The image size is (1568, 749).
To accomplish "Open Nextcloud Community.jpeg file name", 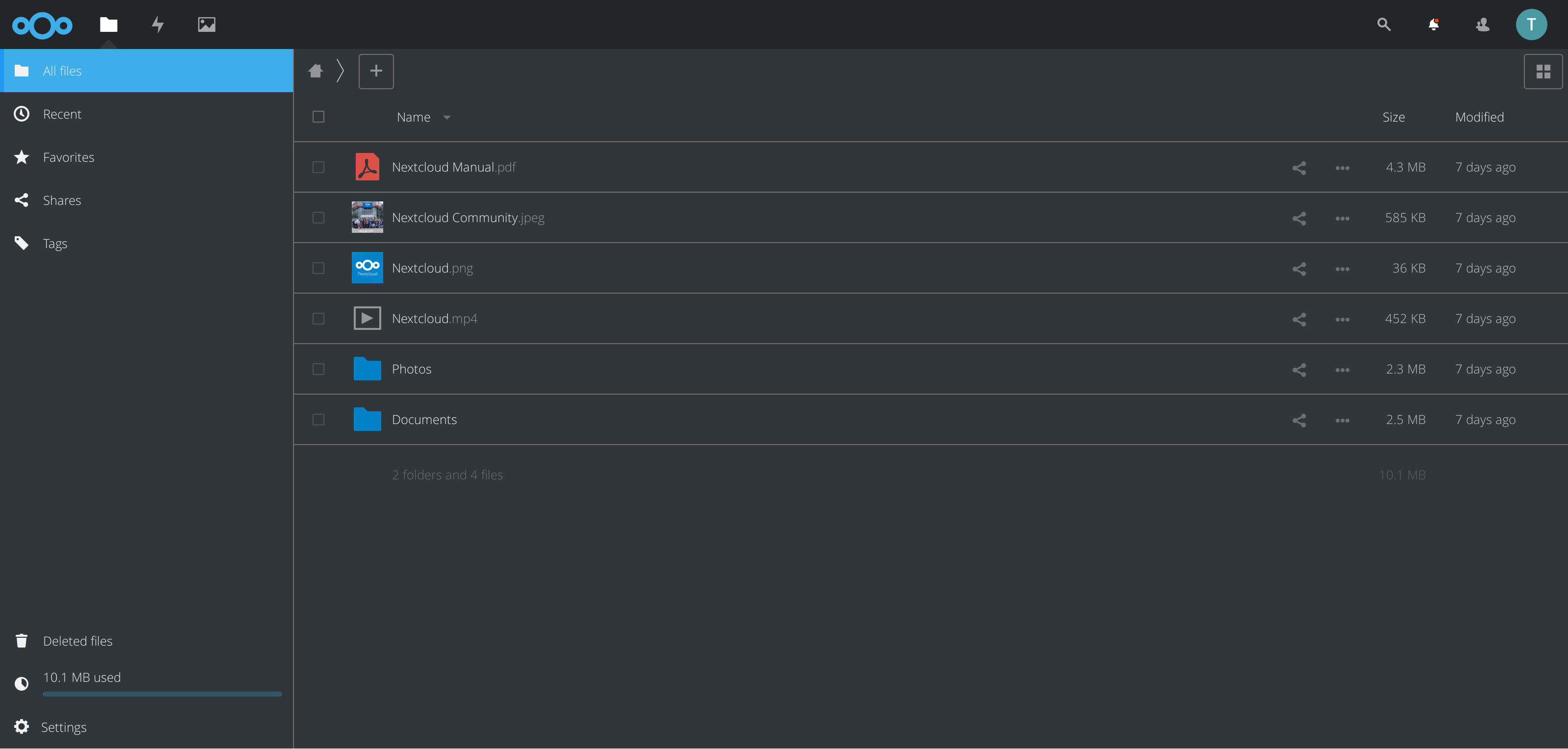I will point(468,217).
